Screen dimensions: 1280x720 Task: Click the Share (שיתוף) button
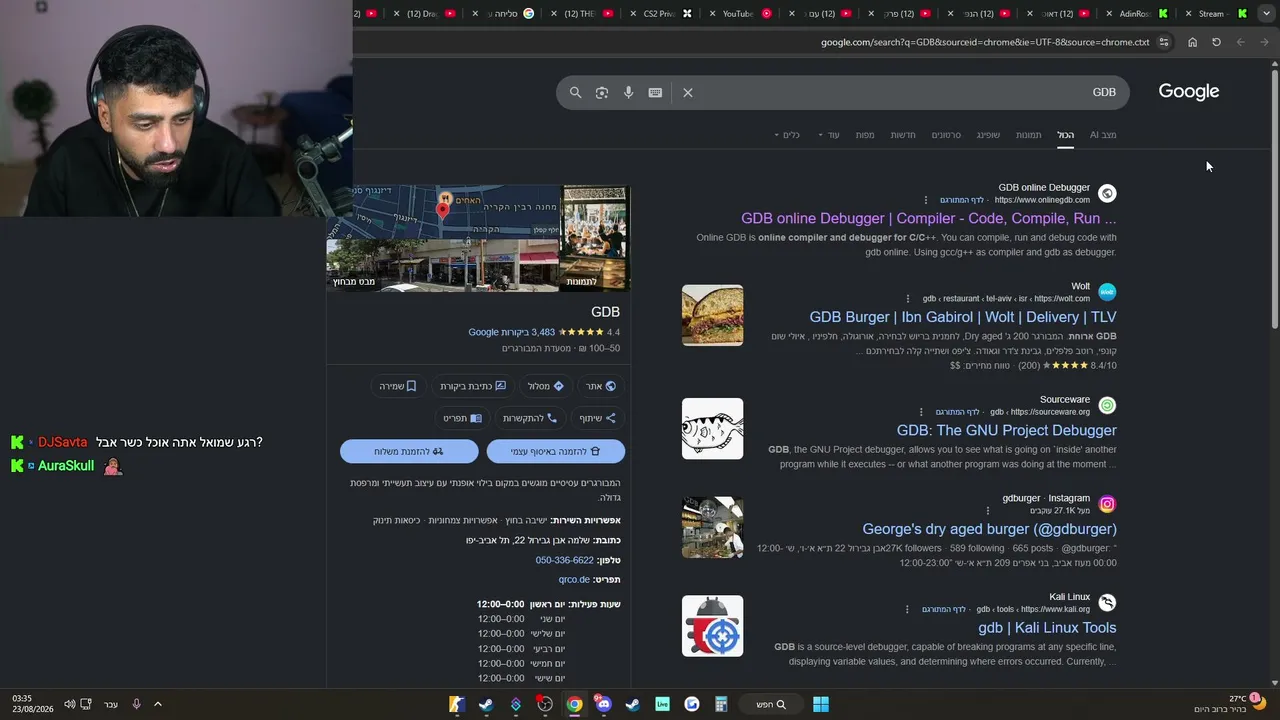[597, 418]
